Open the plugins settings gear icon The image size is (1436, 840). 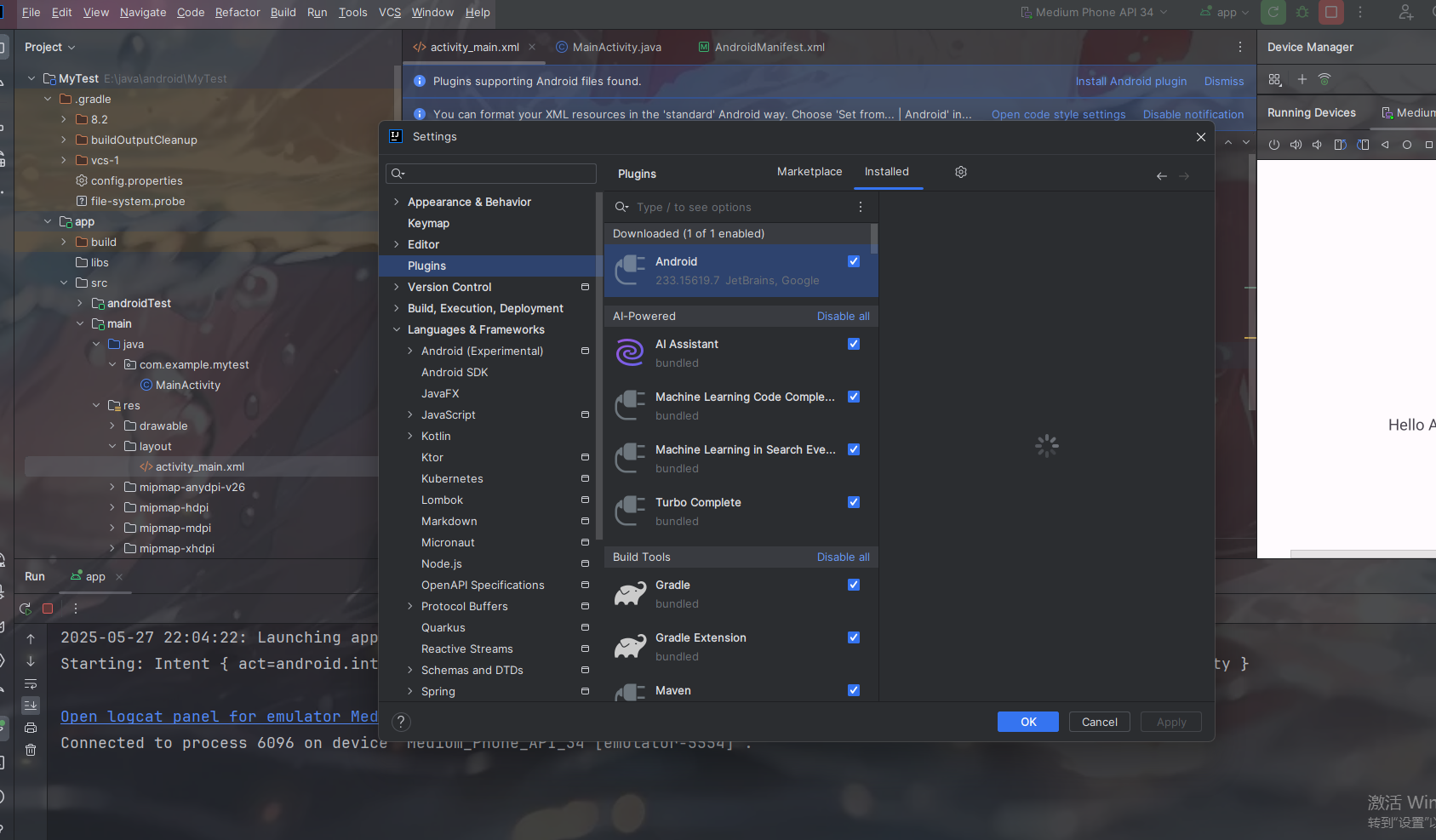[961, 172]
